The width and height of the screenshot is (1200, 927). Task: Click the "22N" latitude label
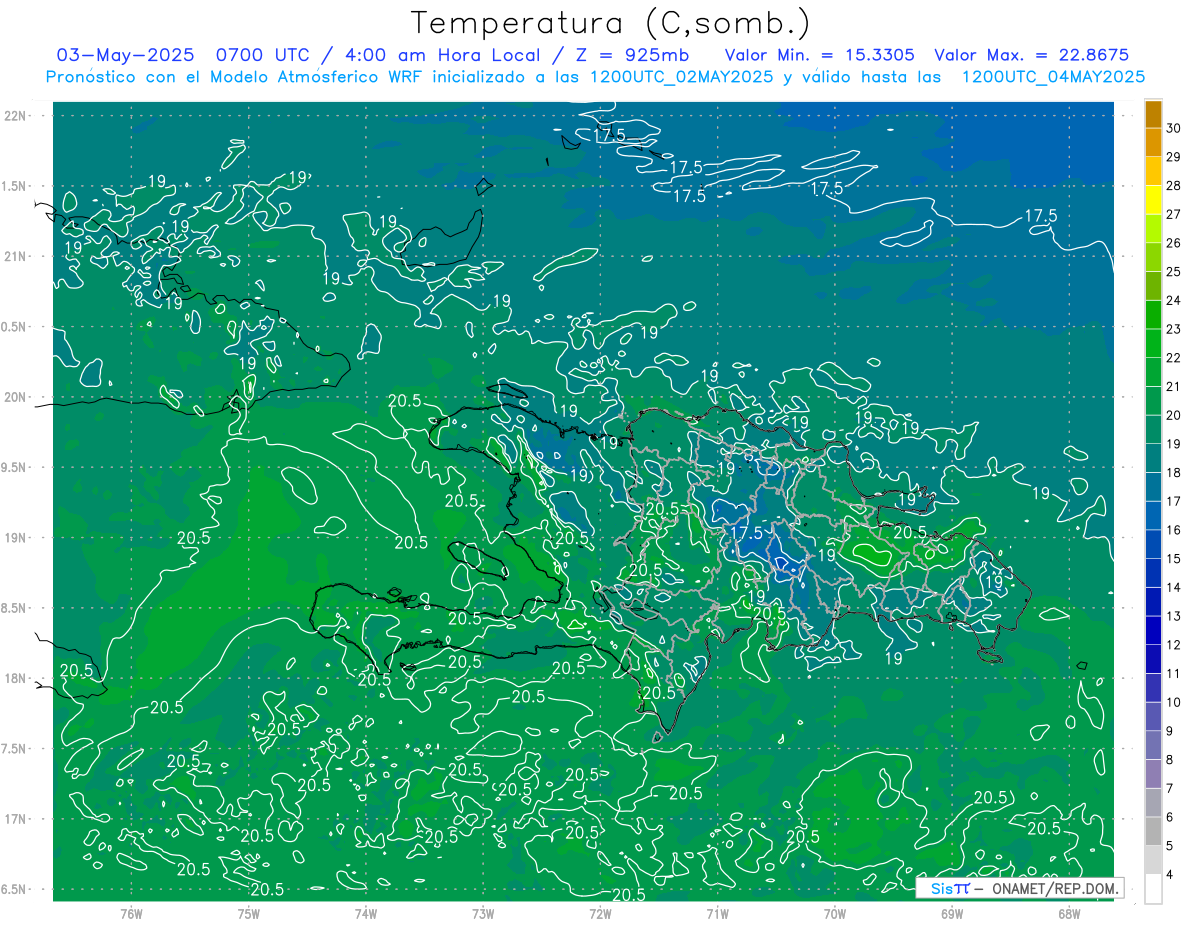pos(15,116)
